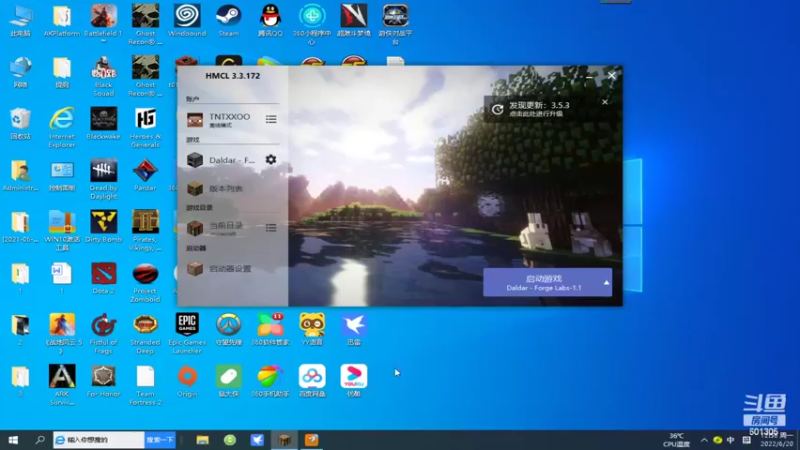Viewport: 800px width, 450px height.
Task: Select the Steam desktop icon
Action: (x=229, y=21)
